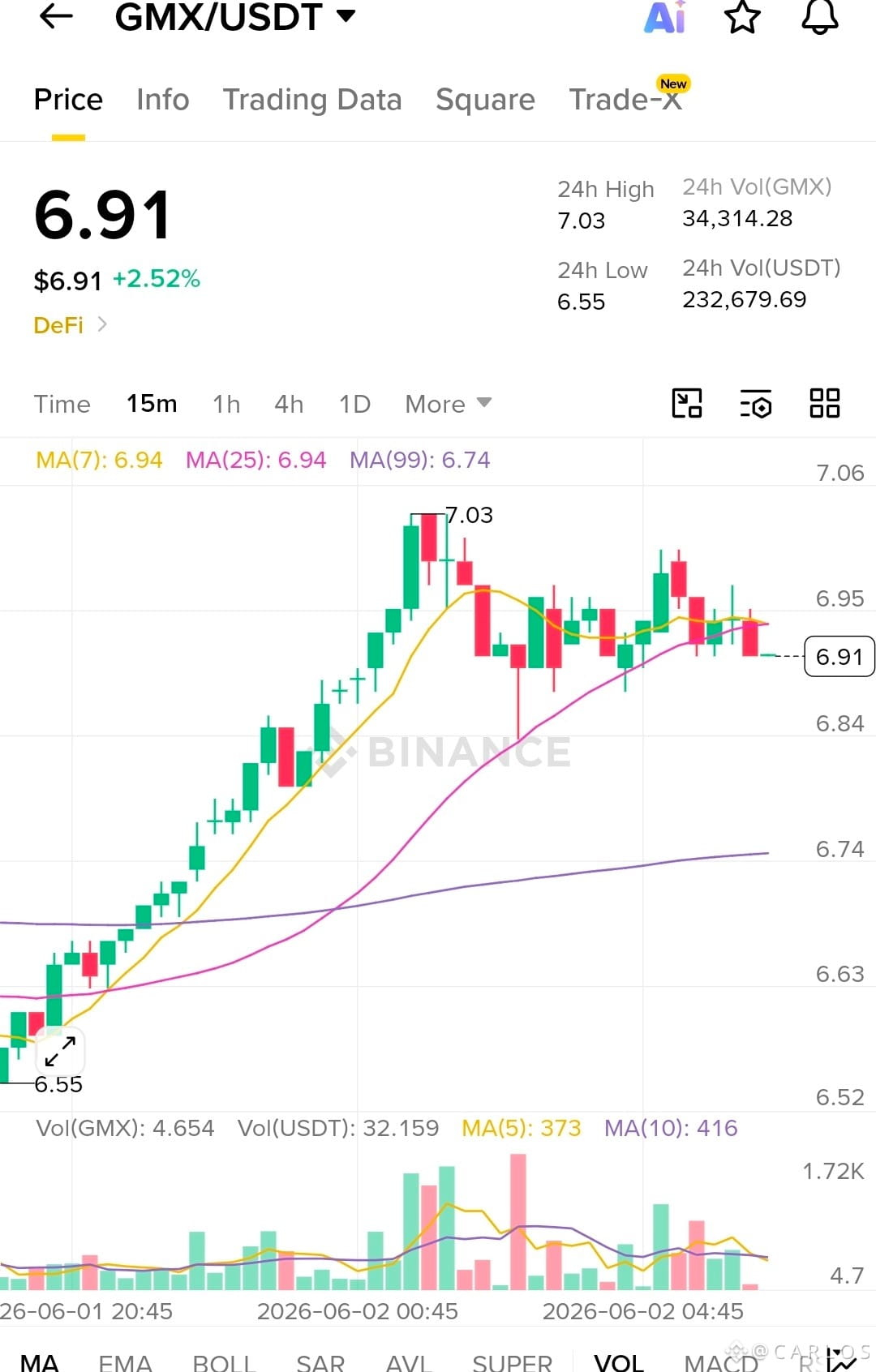Tap the 24h Vol(USDT) value 232,679.69

pos(745,299)
